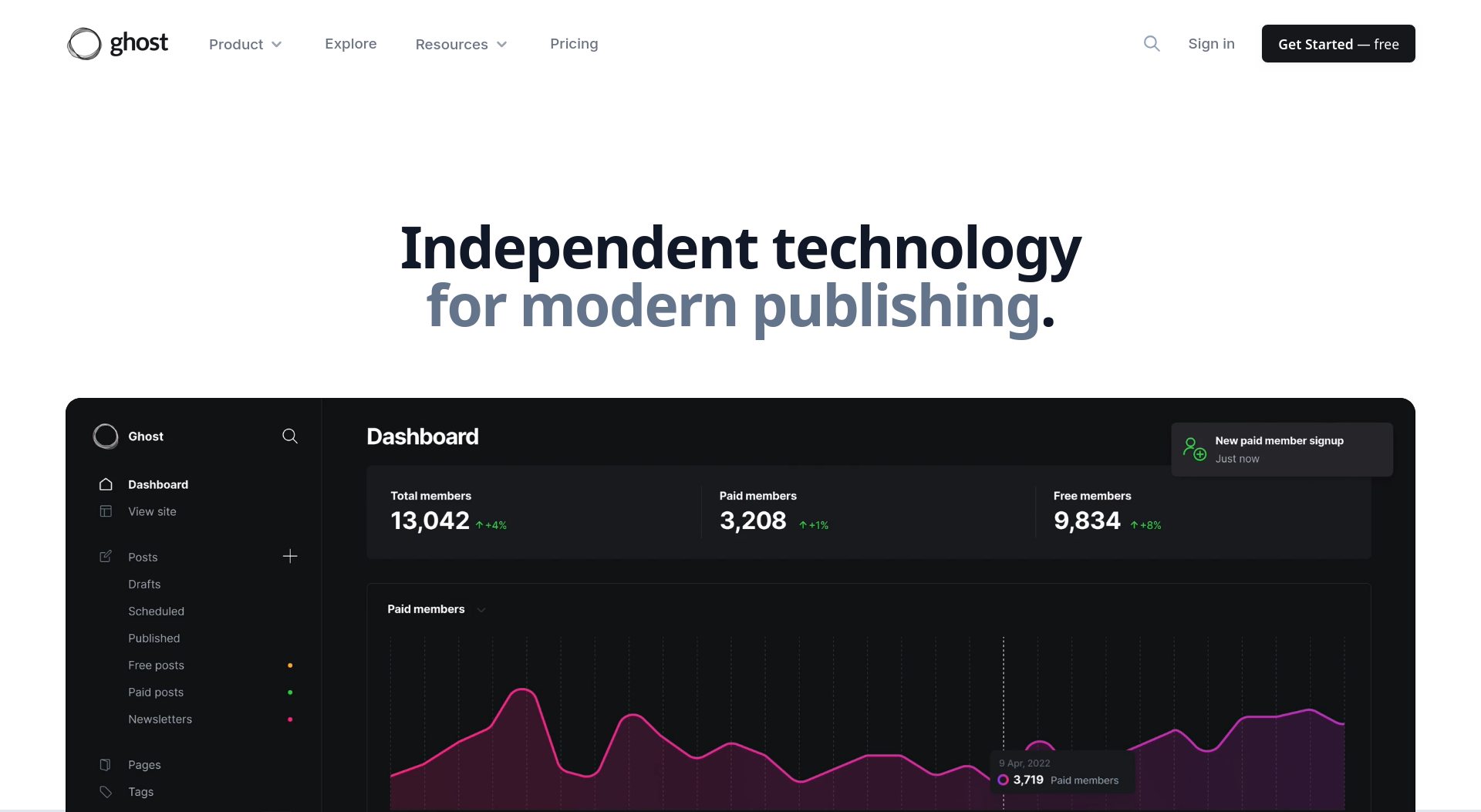1481x812 pixels.
Task: Click the Ghost site name in sidebar
Action: [x=146, y=436]
